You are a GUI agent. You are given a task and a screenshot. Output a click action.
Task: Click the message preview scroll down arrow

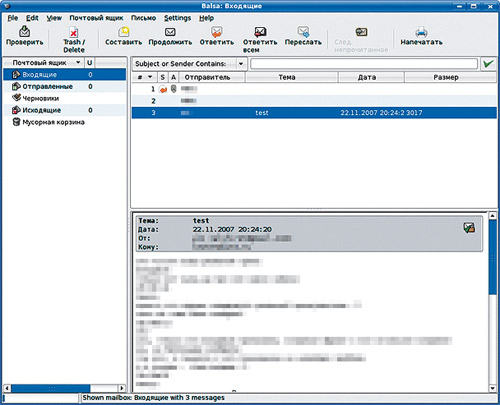pos(493,388)
